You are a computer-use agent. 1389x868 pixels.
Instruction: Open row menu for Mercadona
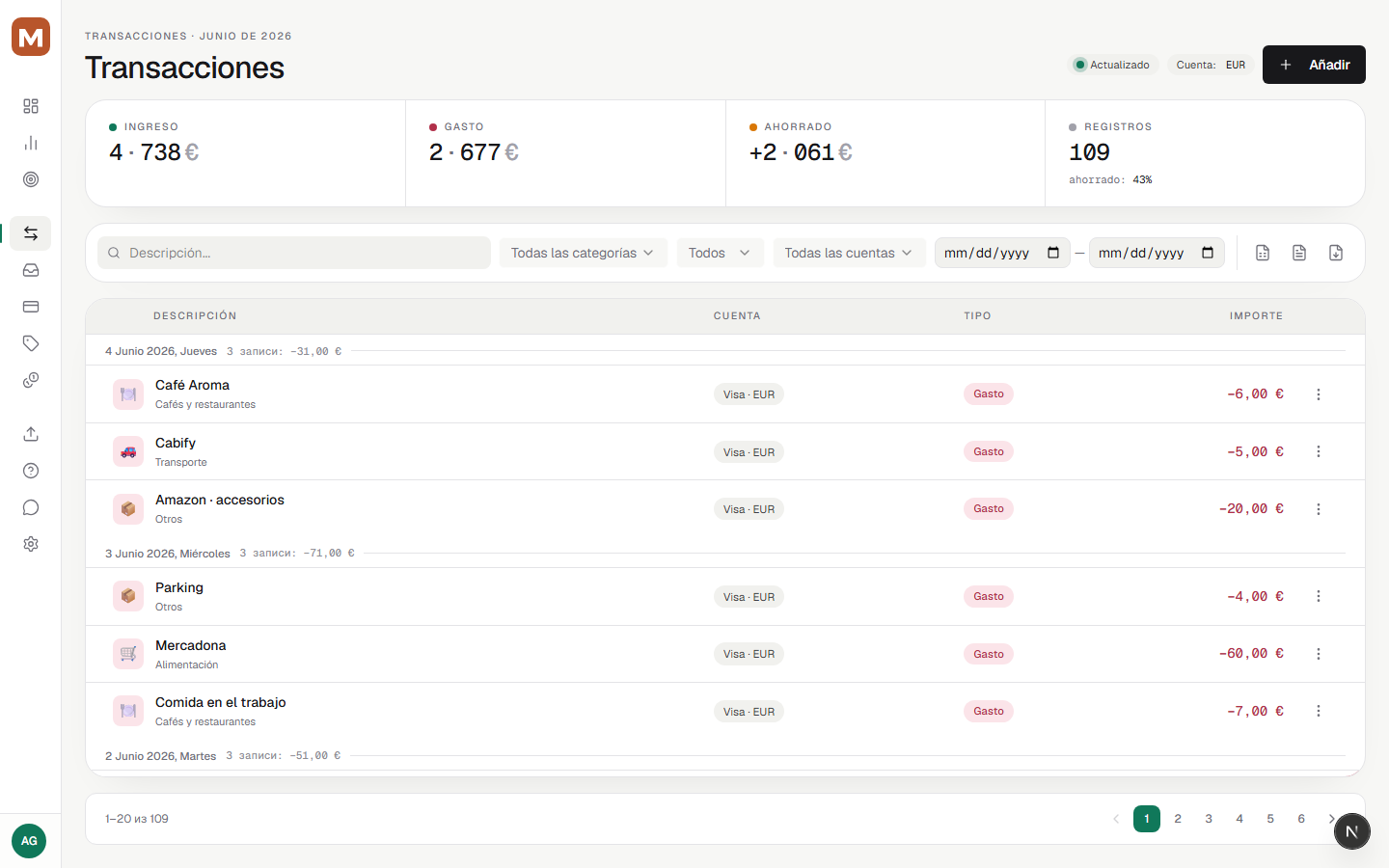1319,654
